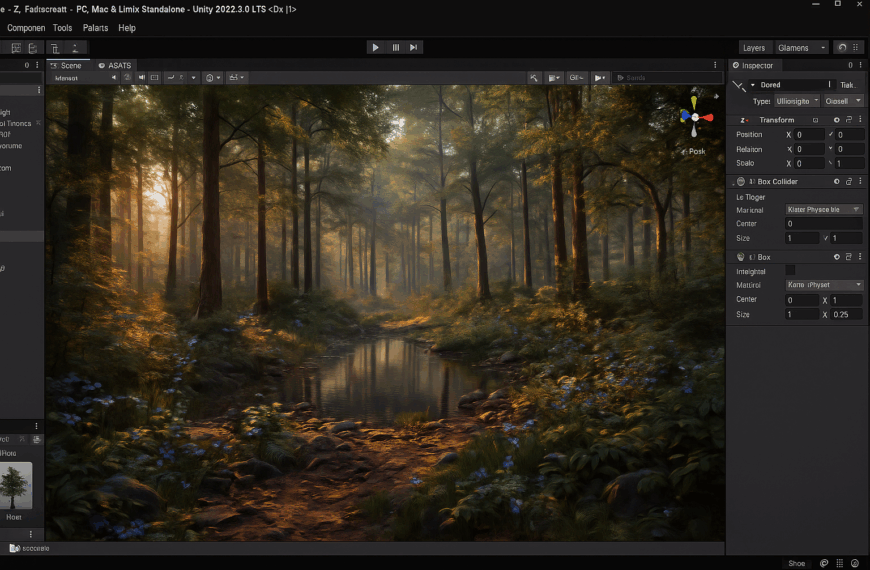The width and height of the screenshot is (870, 570).
Task: Switch to the ASATS tab
Action: pyautogui.click(x=115, y=65)
